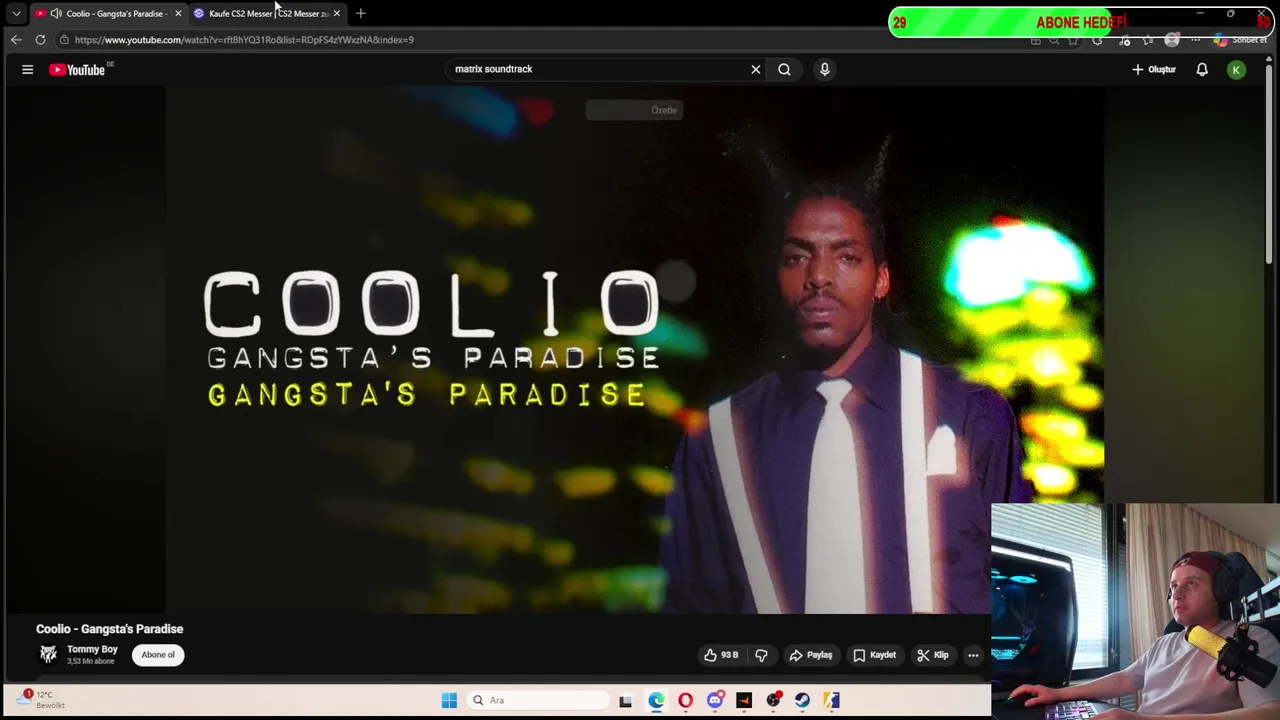
Task: Go back with the browser back arrow
Action: pyautogui.click(x=16, y=40)
